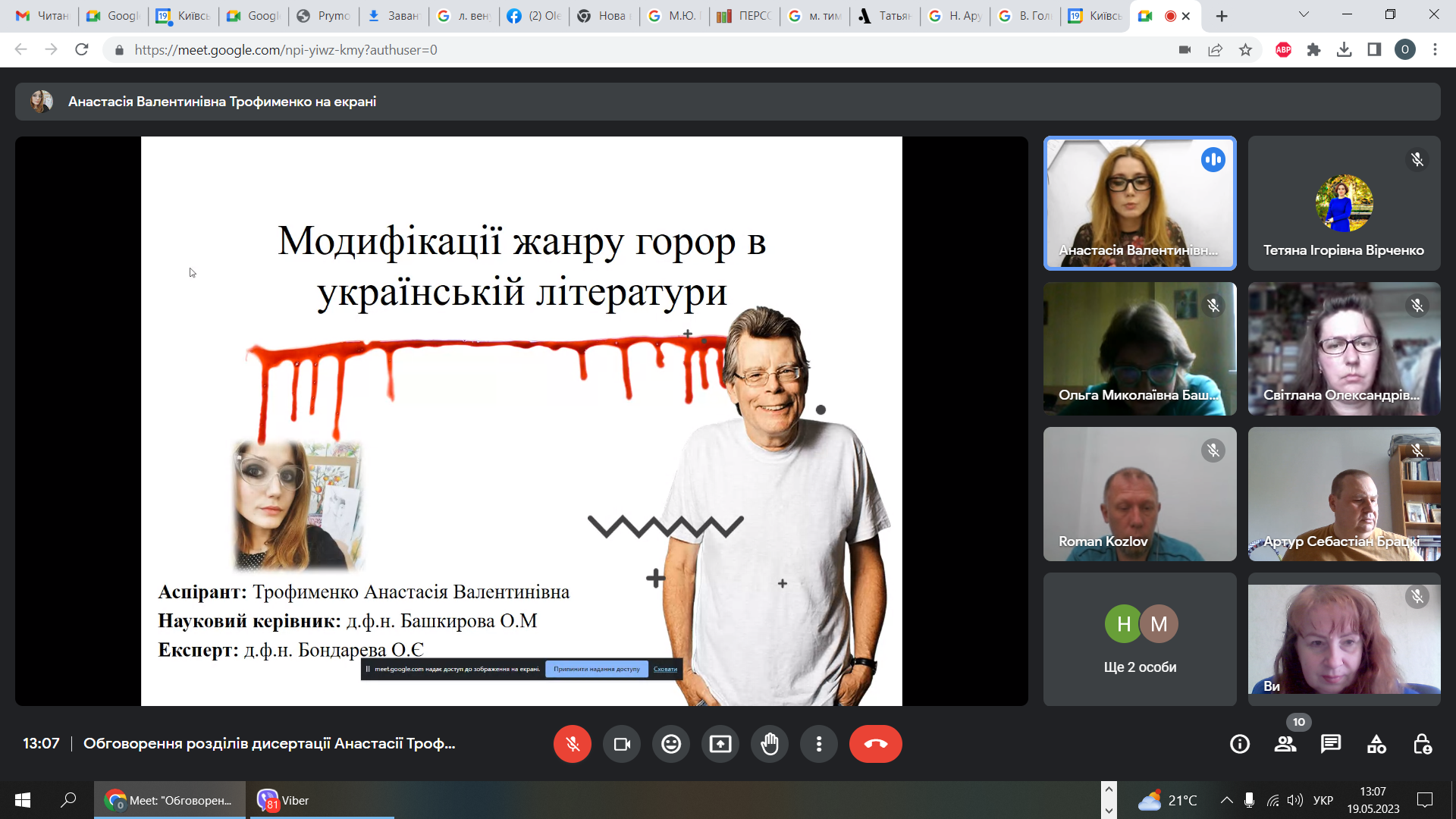1456x819 pixels.
Task: Expand the browser tab search chevron
Action: 1304,14
